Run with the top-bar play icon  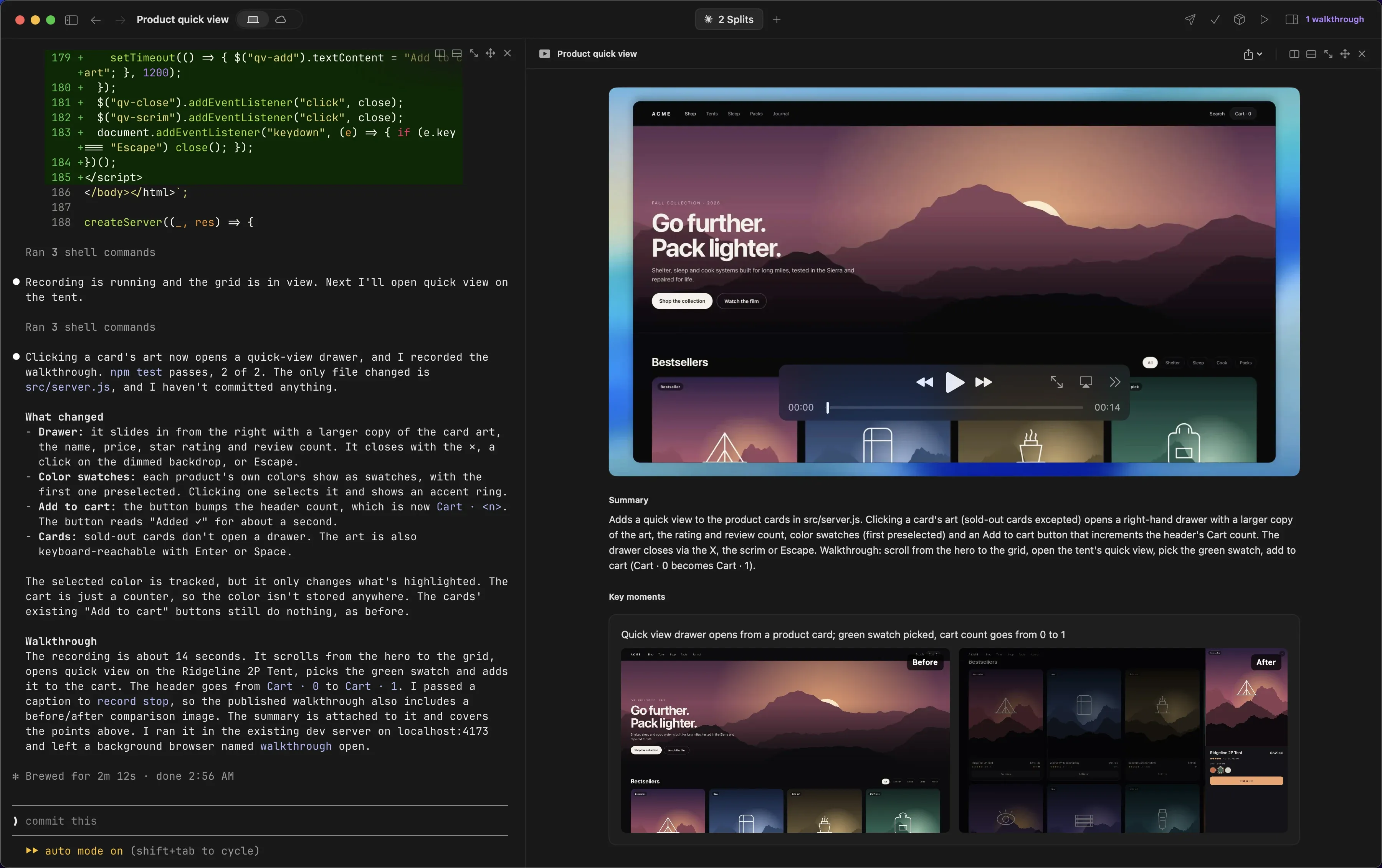tap(1265, 20)
